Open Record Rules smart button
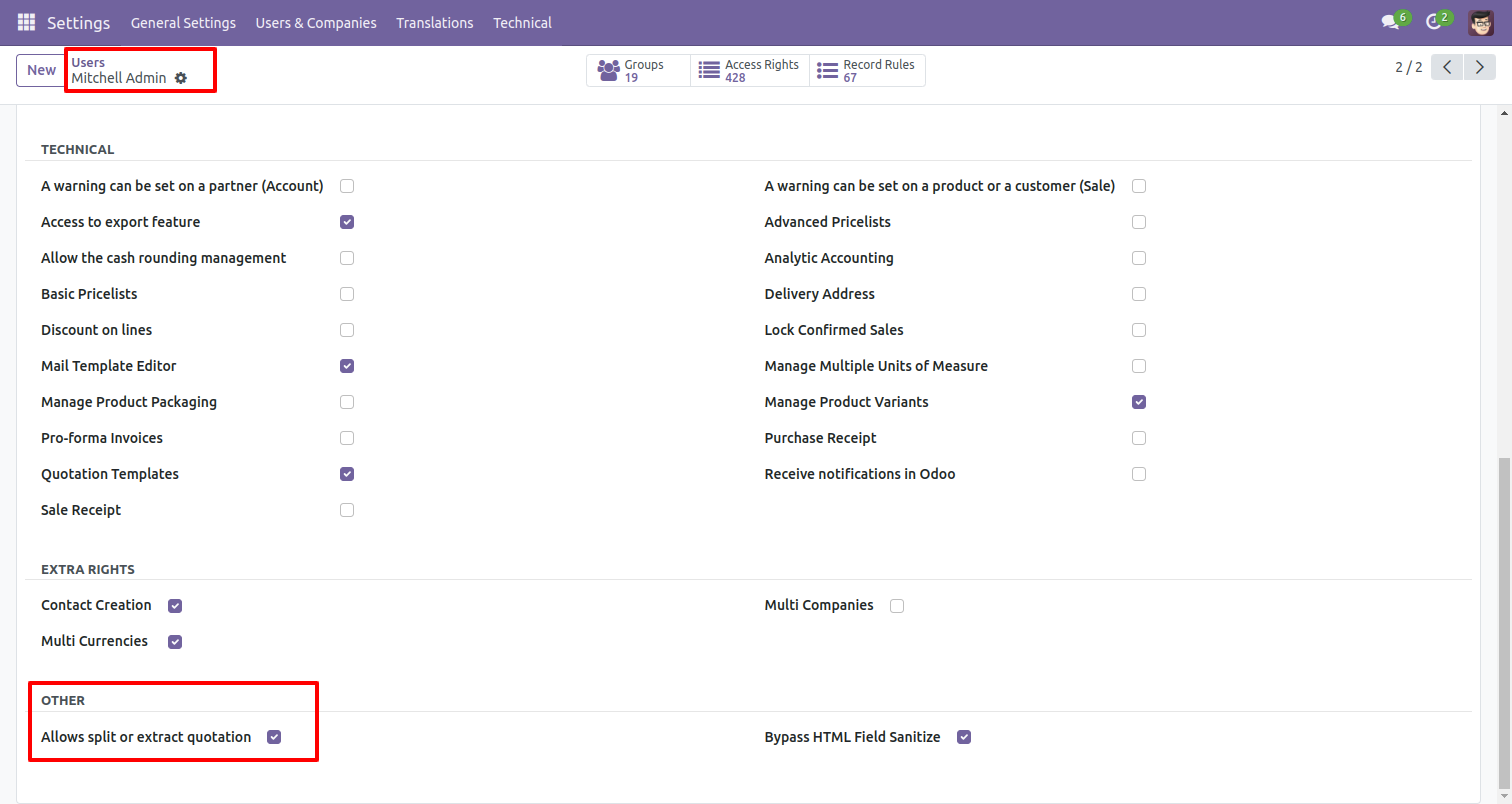The width and height of the screenshot is (1512, 804). pyautogui.click(x=867, y=70)
